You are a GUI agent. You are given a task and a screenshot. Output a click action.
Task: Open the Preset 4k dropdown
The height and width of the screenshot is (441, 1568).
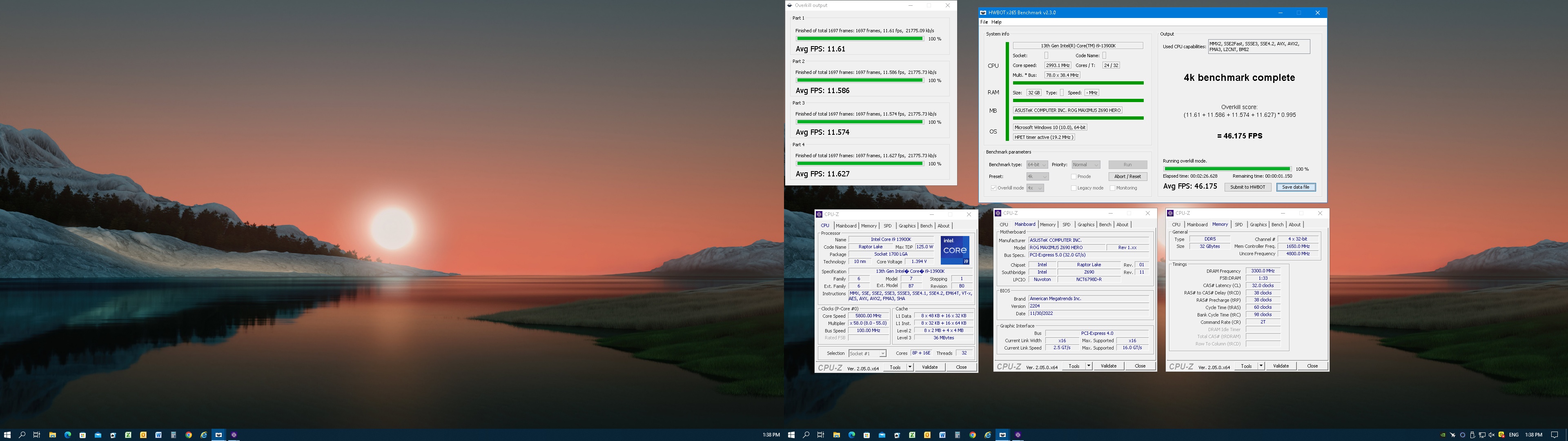tap(1037, 176)
